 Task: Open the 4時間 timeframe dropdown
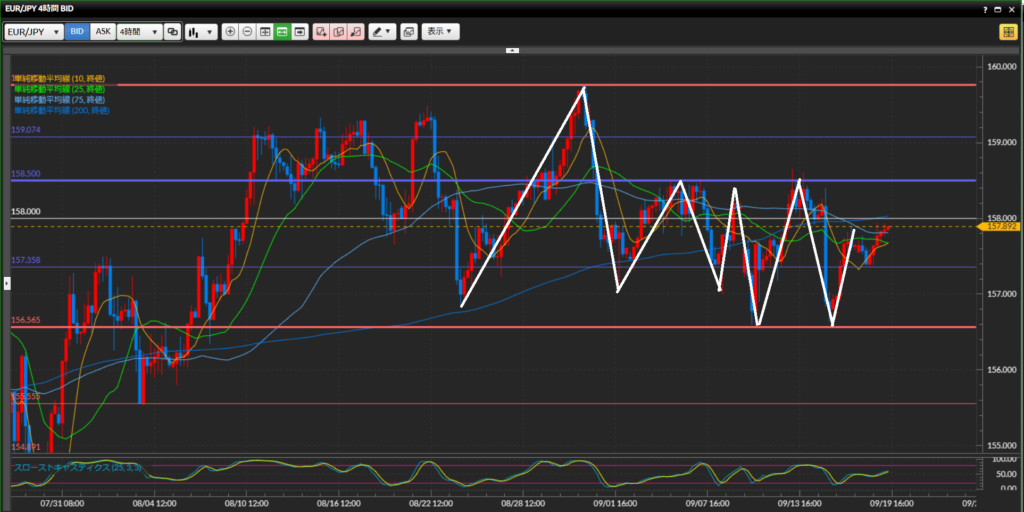click(x=139, y=32)
